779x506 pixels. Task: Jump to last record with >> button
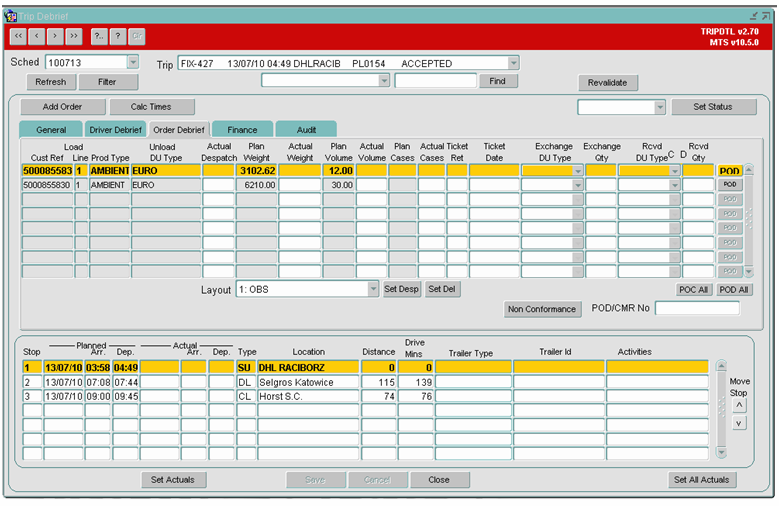[x=74, y=36]
